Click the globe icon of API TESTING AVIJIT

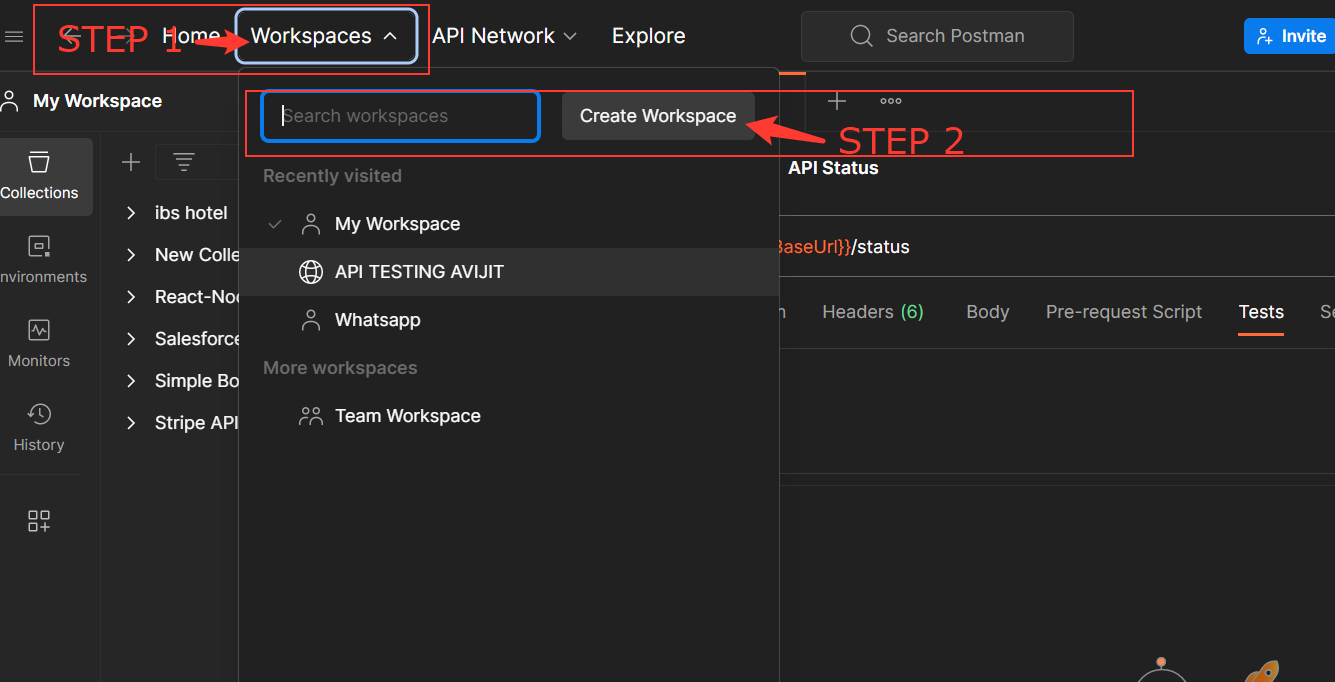click(311, 272)
